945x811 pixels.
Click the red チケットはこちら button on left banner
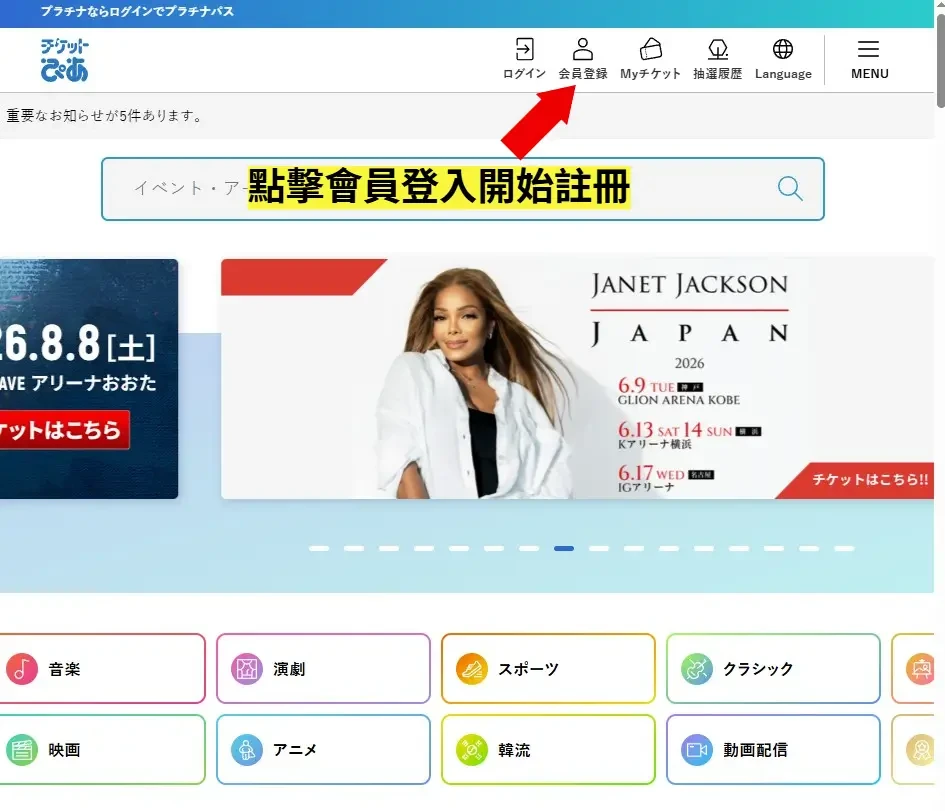[x=64, y=430]
